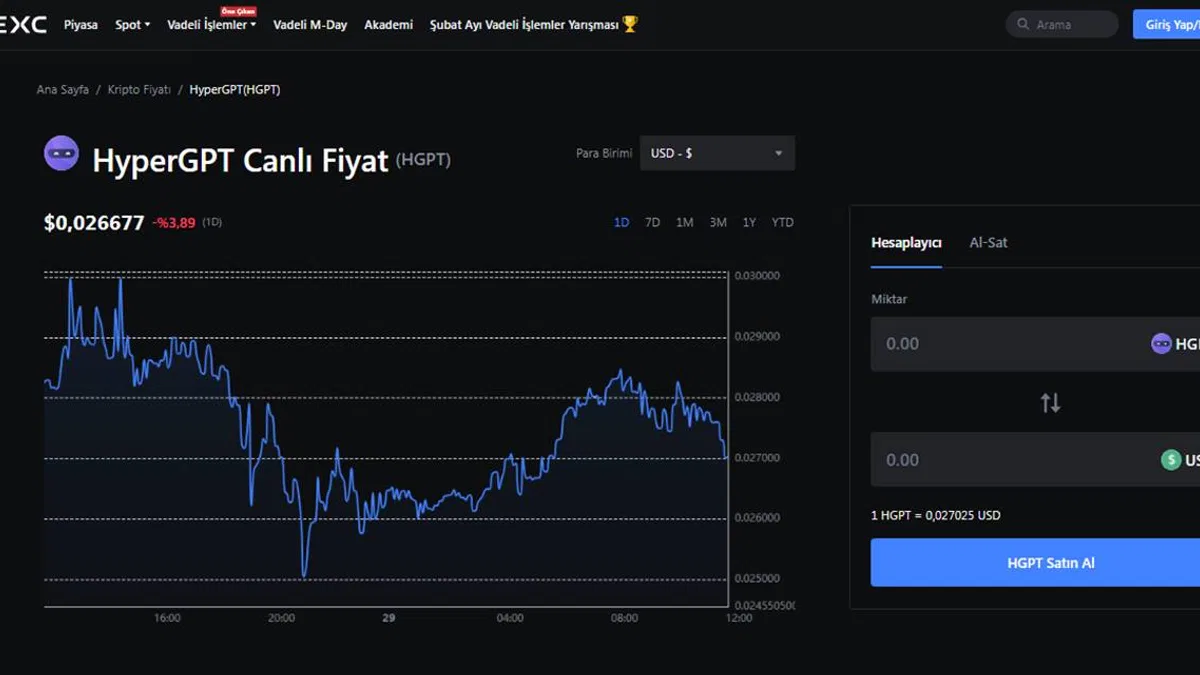
Task: Select the YTD chart range
Action: pos(782,223)
